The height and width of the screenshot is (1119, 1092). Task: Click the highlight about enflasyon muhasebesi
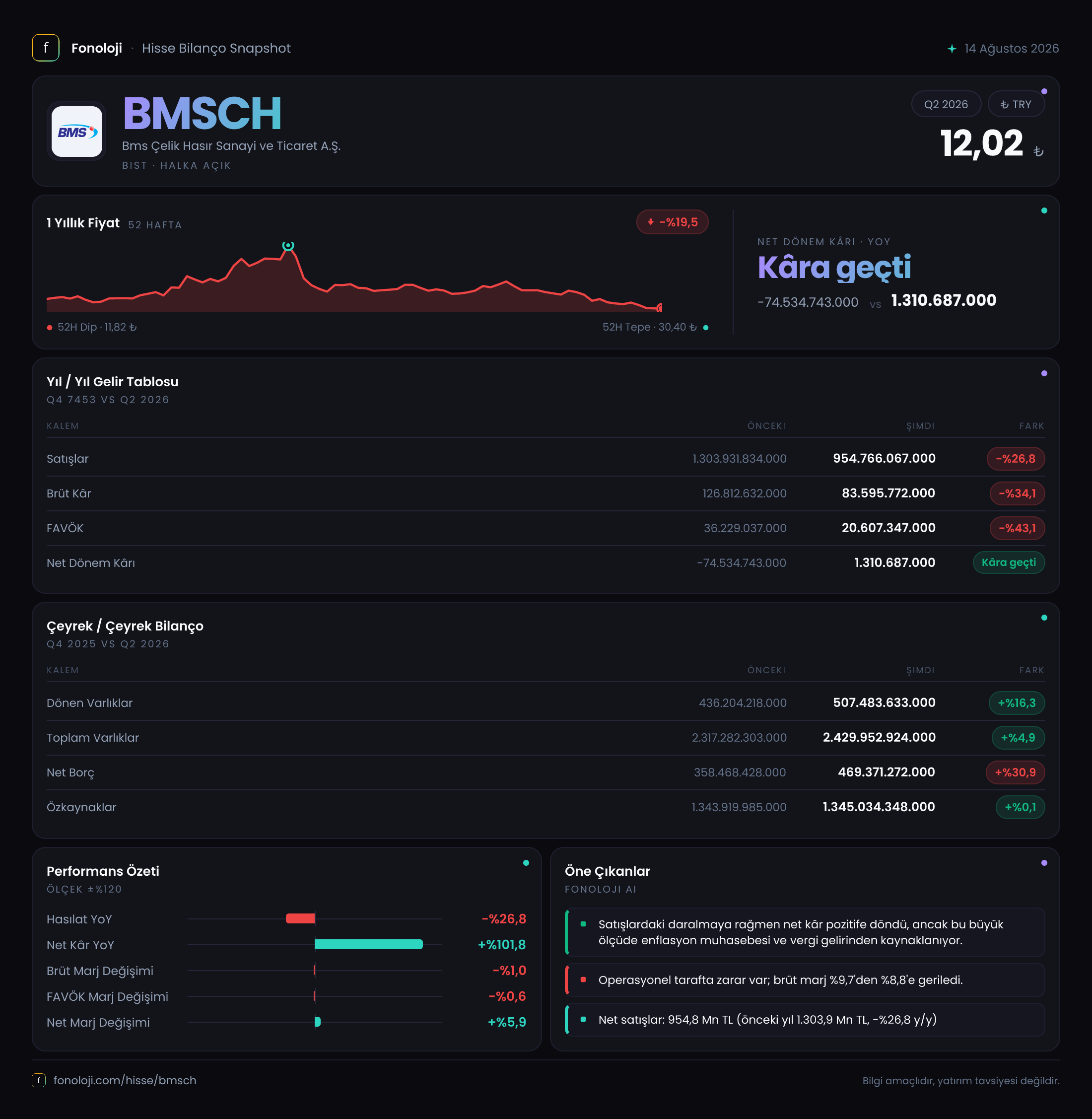805,933
